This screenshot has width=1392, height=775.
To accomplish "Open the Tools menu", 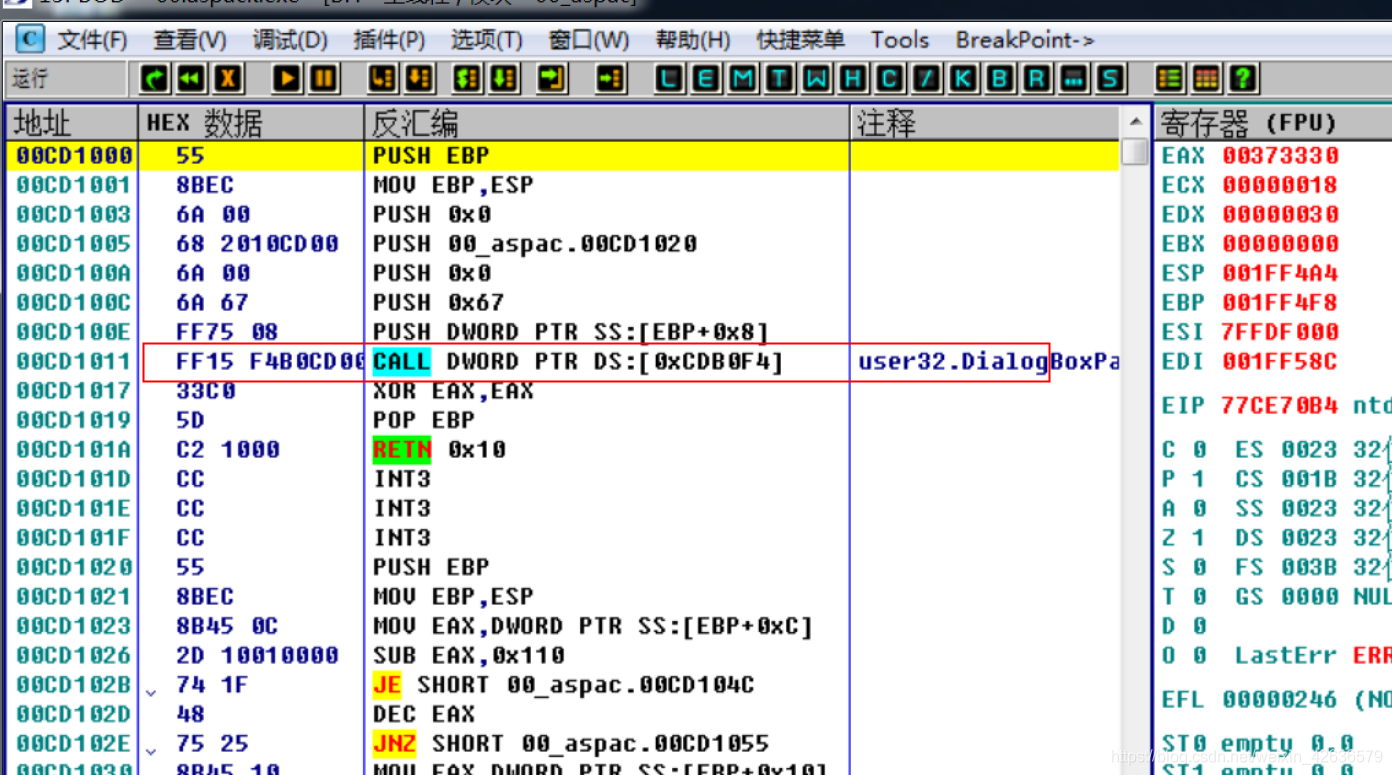I will (x=900, y=40).
